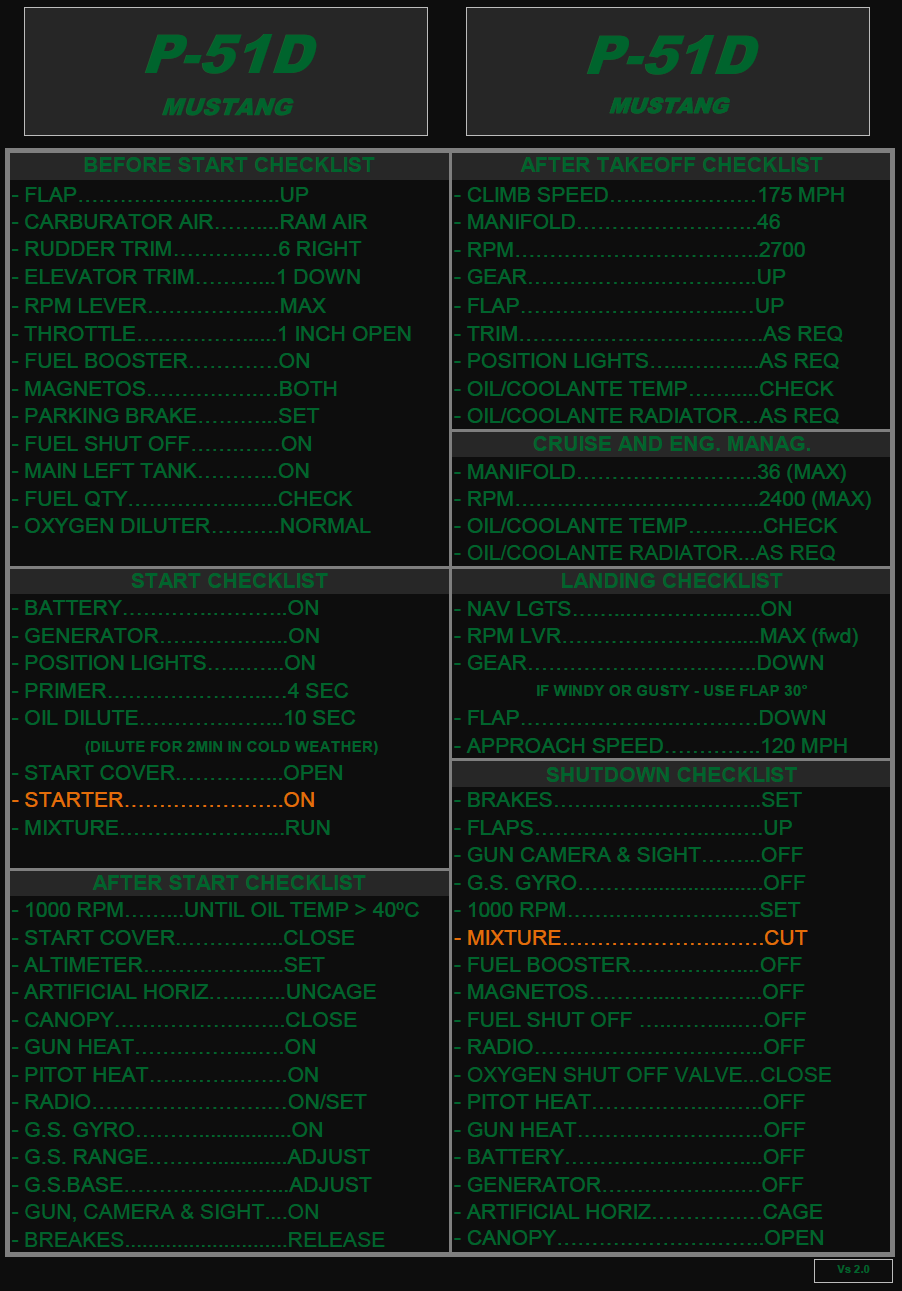Click the left P-51D Mustang title banner

pyautogui.click(x=226, y=72)
